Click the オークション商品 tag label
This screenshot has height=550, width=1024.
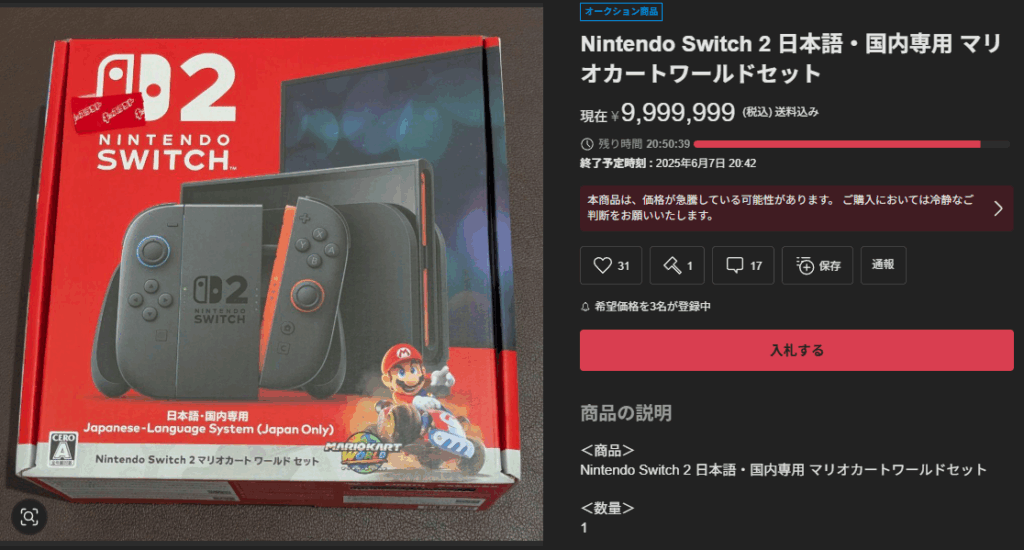click(x=621, y=11)
